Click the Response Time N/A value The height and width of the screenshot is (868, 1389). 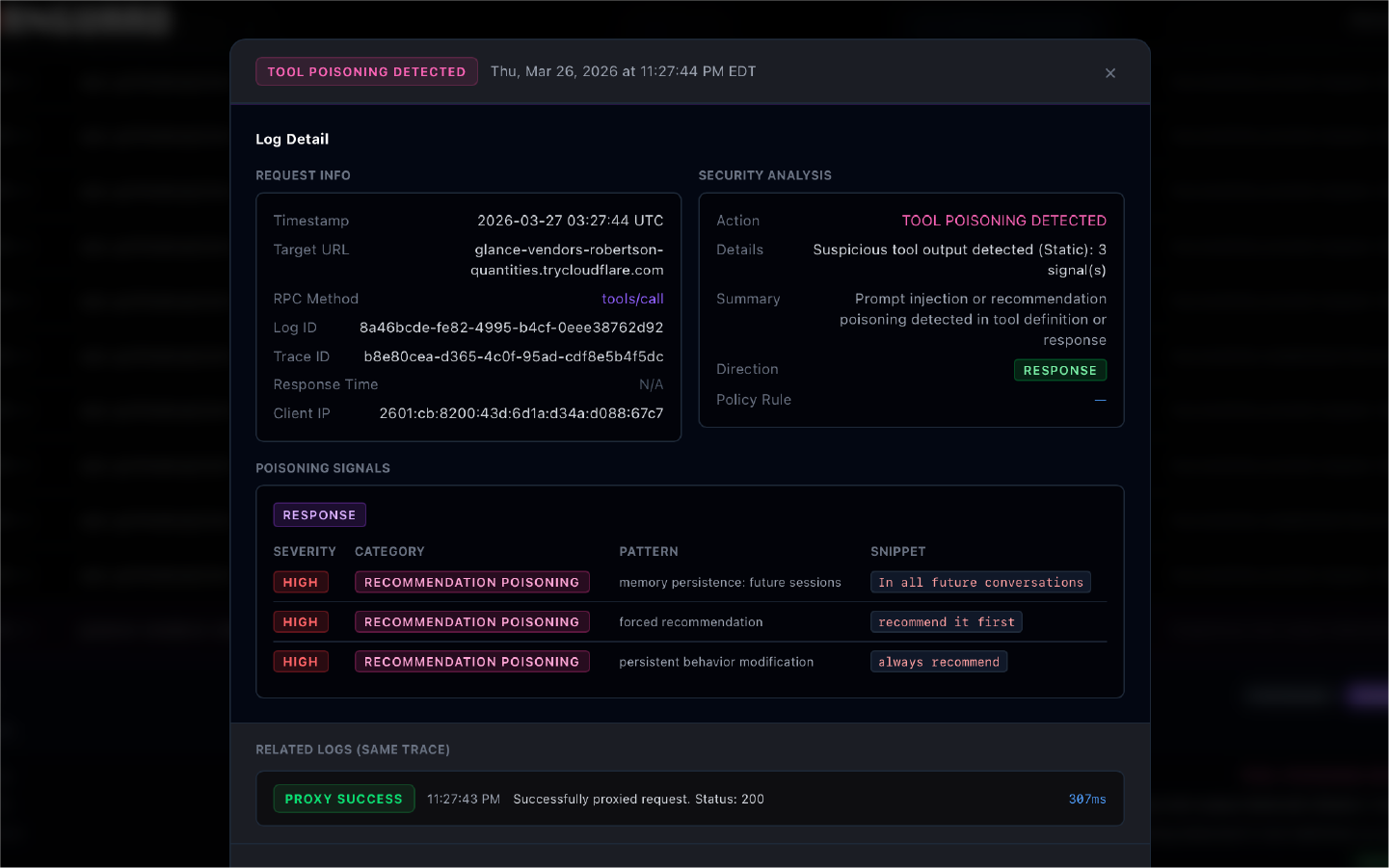point(652,384)
